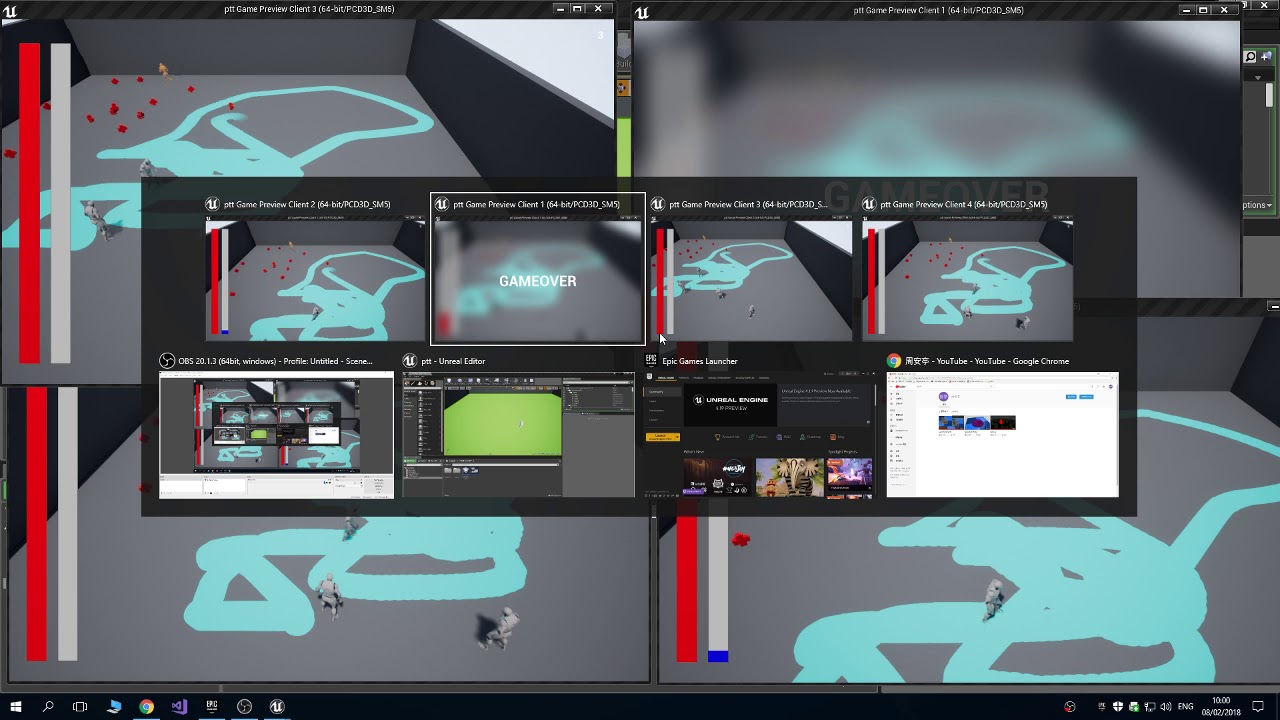
Task: Close the Game Preview Client 3 window
Action: pyautogui.click(x=599, y=9)
